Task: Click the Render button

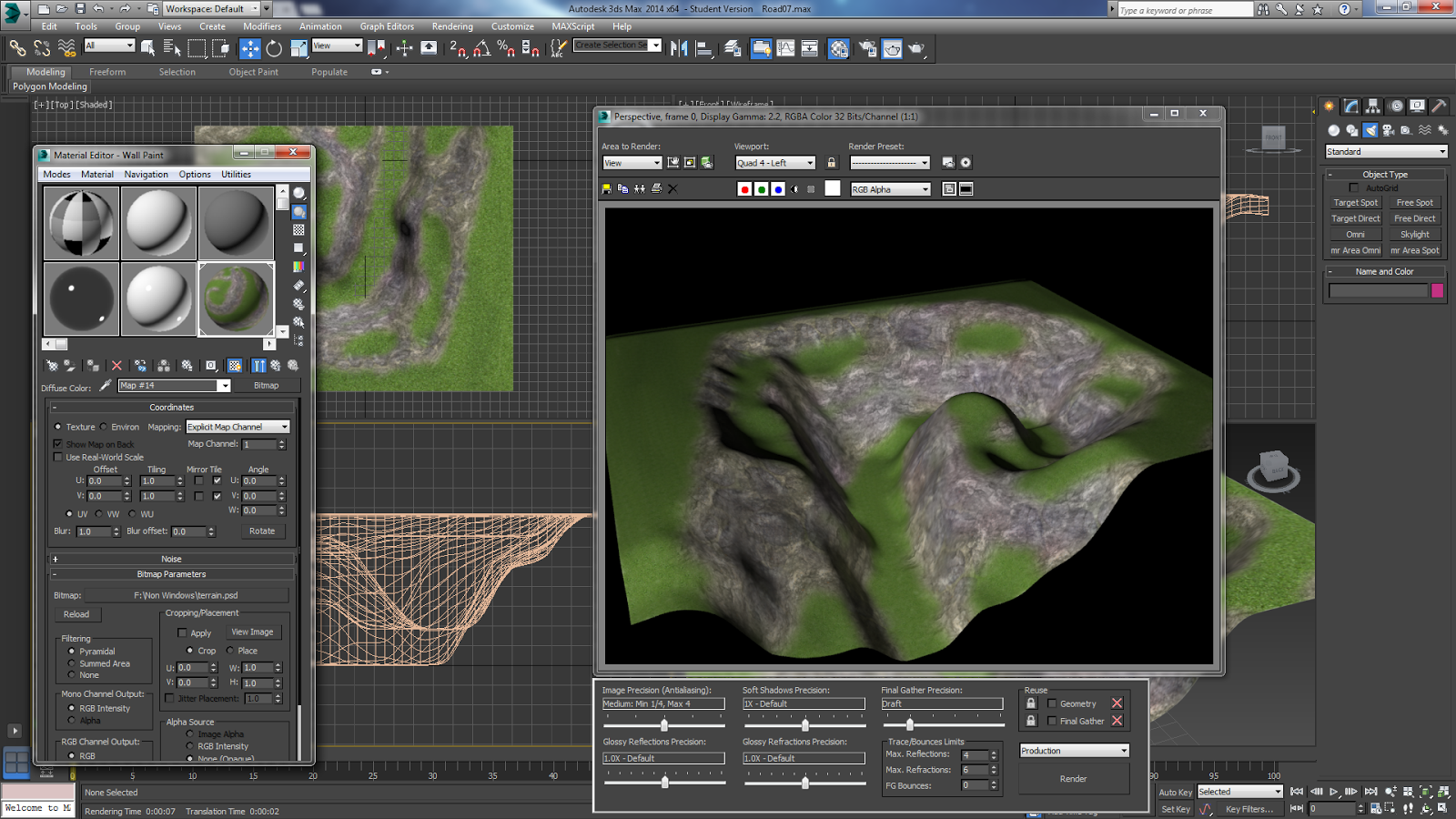Action: tap(1073, 778)
